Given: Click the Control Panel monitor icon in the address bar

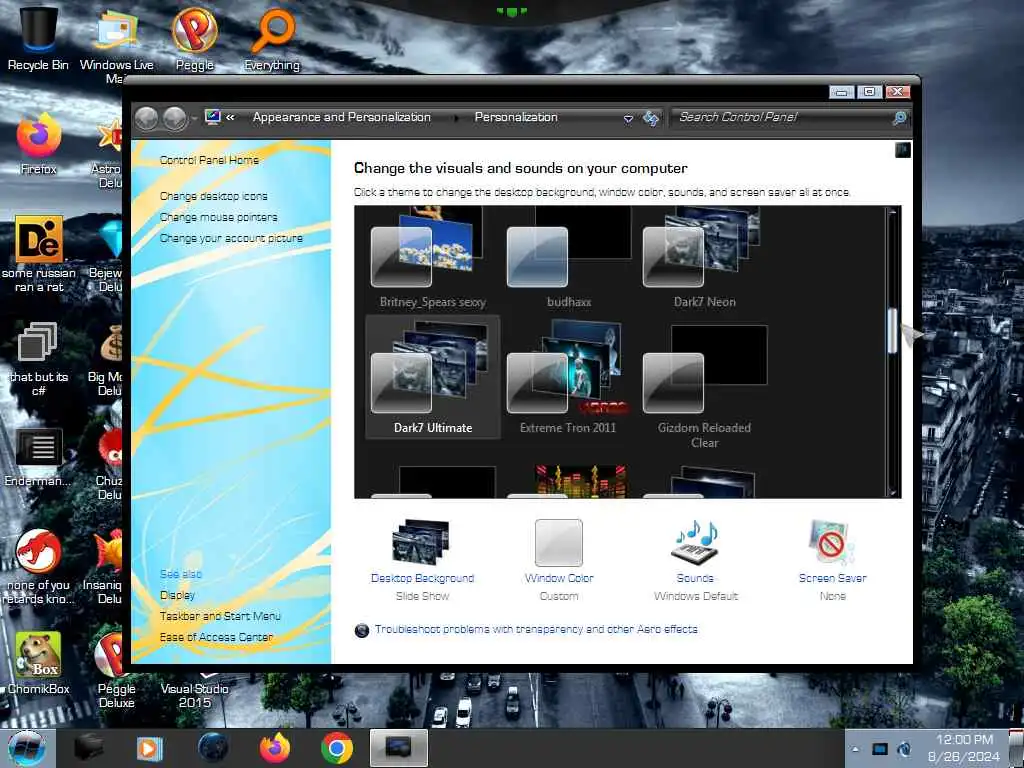Looking at the screenshot, I should point(212,117).
